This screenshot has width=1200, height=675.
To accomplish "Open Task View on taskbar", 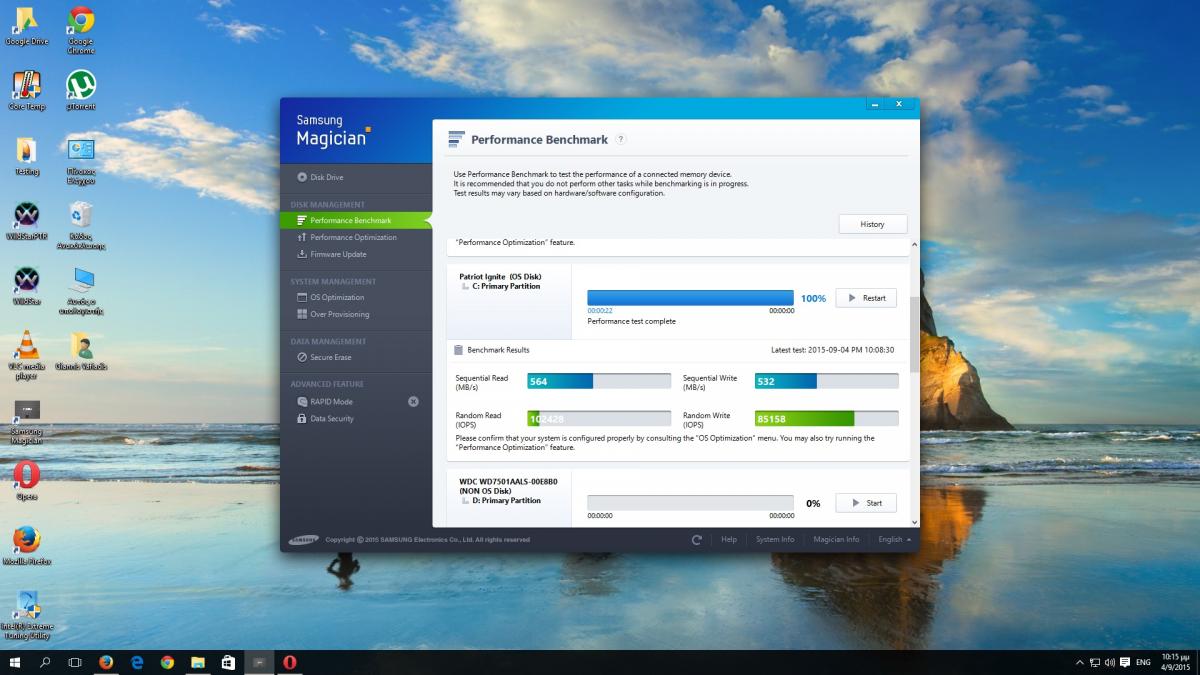I will [x=75, y=662].
